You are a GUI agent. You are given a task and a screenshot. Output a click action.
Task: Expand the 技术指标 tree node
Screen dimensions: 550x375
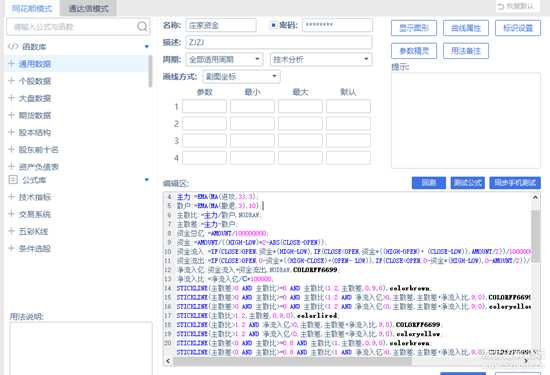[x=11, y=197]
